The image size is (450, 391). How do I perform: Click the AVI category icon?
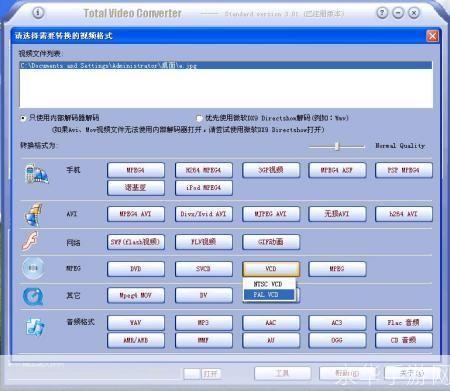coord(34,214)
